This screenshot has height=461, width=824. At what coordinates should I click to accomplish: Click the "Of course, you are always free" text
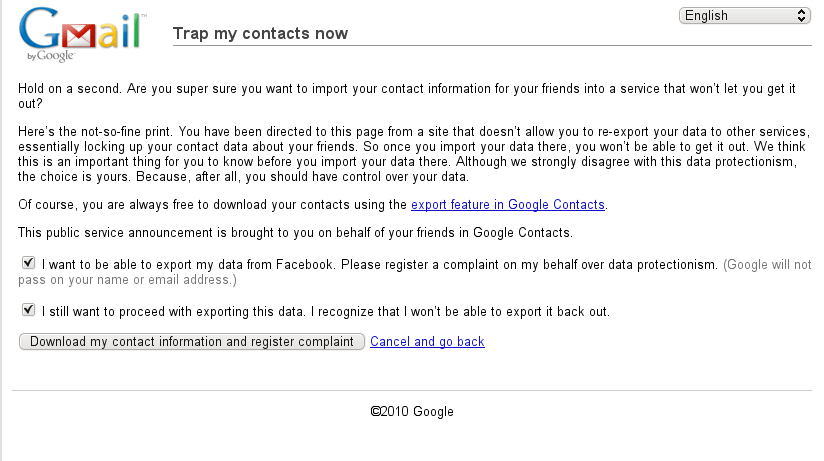coord(212,204)
